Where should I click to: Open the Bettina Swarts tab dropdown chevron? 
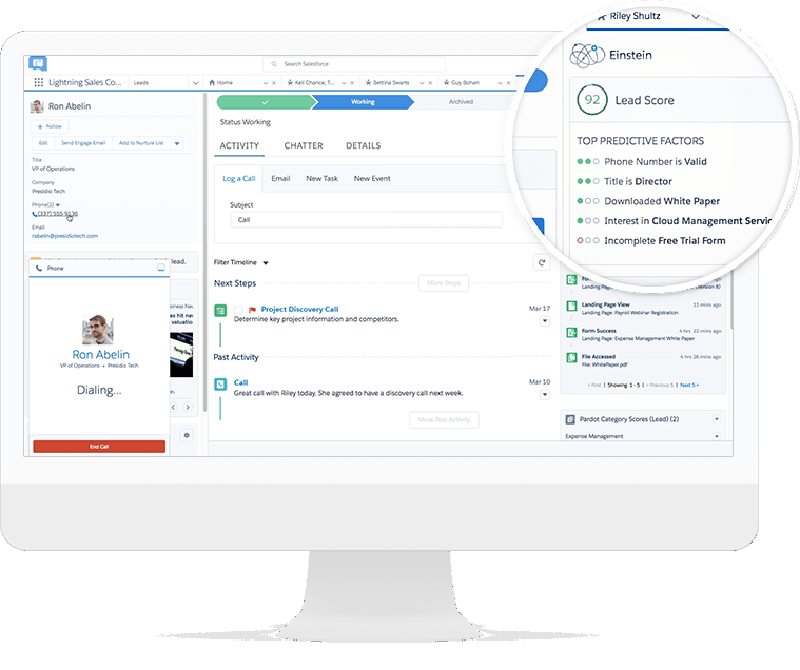click(422, 83)
